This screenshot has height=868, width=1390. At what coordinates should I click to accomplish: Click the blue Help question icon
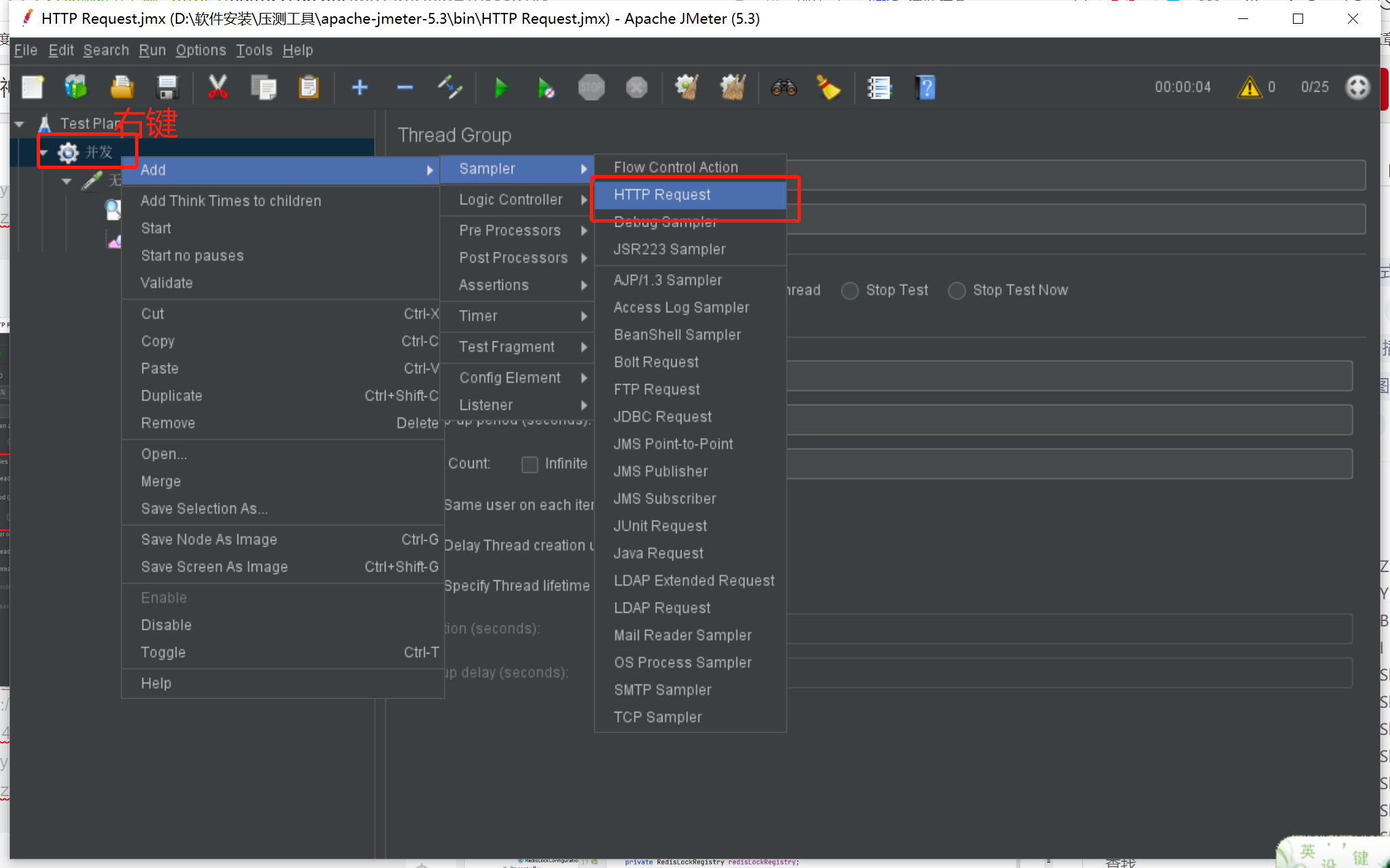(x=925, y=88)
